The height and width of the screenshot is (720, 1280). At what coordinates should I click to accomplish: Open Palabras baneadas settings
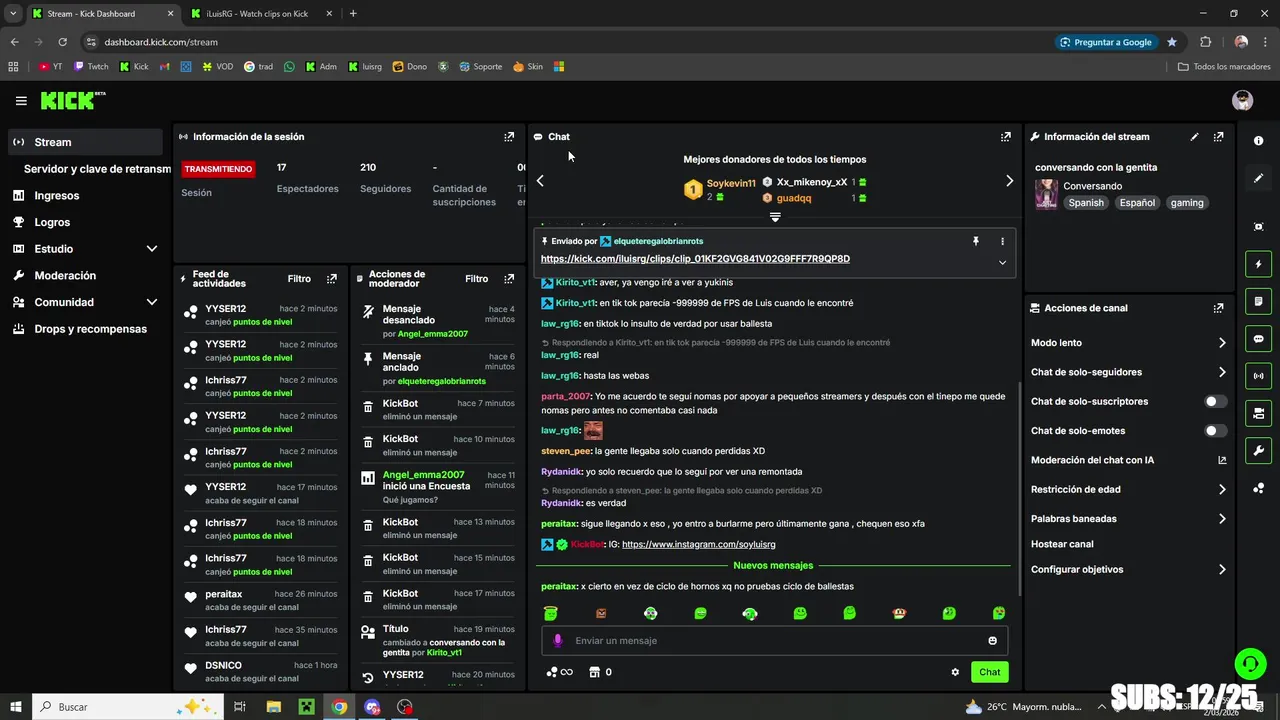(x=1128, y=519)
